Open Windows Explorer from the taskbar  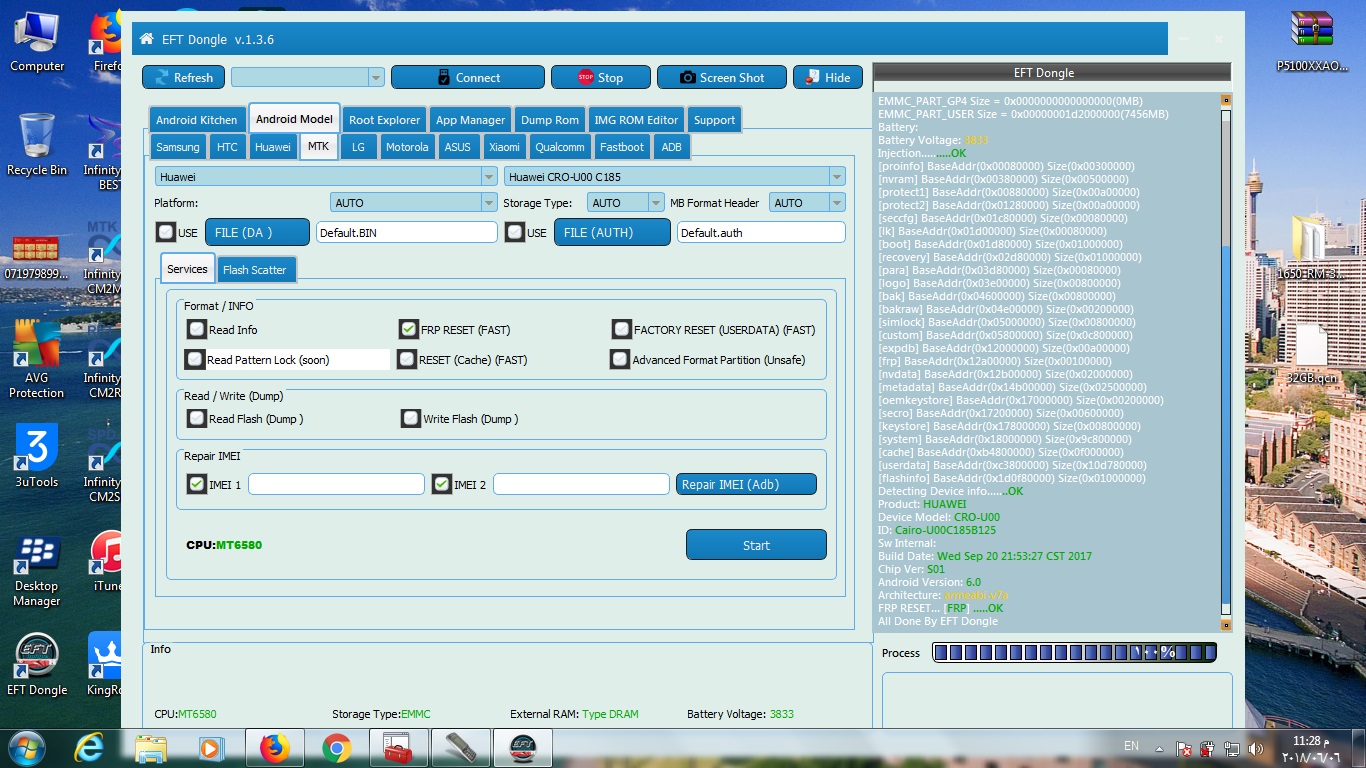(151, 747)
